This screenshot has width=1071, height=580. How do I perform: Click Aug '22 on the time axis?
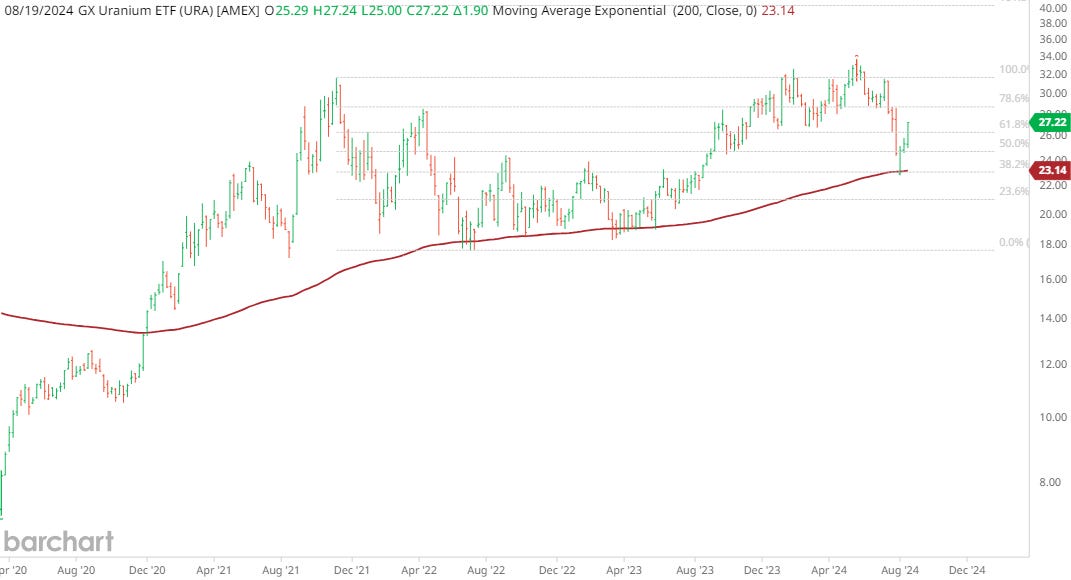[486, 570]
